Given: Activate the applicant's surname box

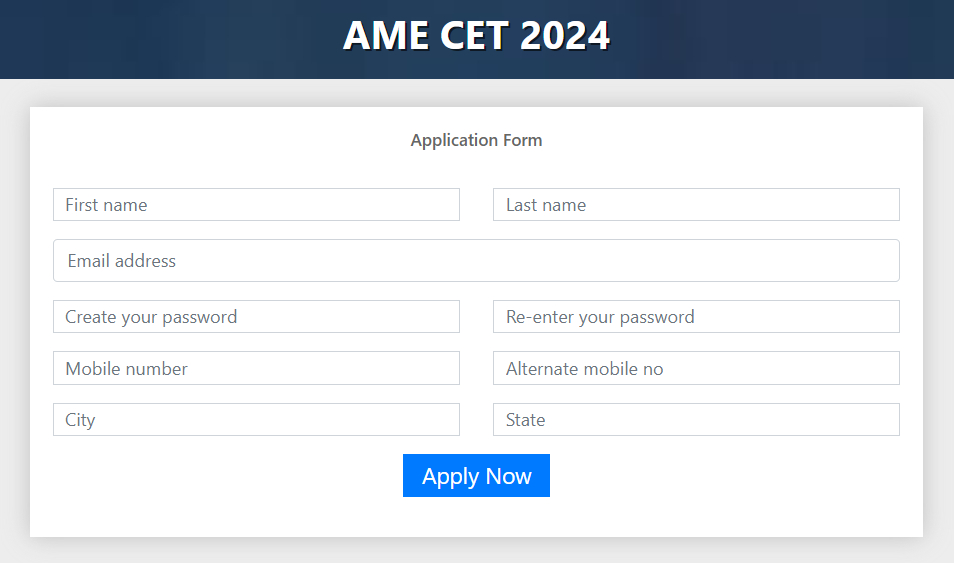Looking at the screenshot, I should (696, 205).
